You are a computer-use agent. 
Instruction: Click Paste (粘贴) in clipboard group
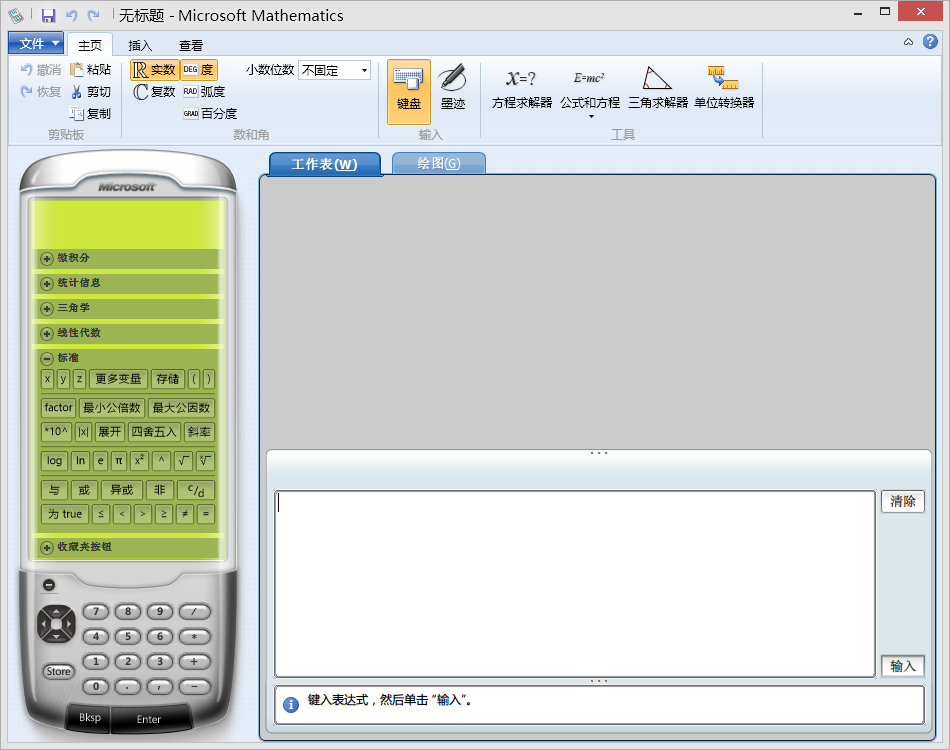tap(91, 70)
